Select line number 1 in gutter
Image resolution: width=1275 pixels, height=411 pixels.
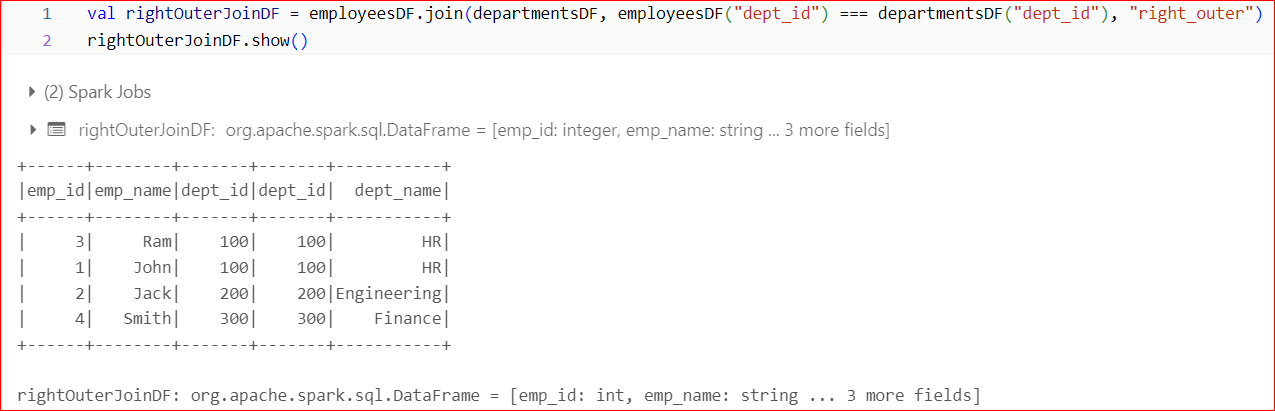point(46,17)
